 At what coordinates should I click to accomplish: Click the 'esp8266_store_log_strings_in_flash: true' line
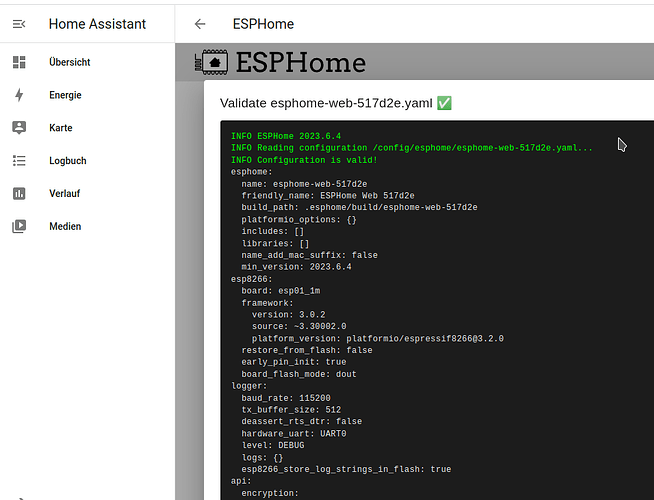[346, 469]
